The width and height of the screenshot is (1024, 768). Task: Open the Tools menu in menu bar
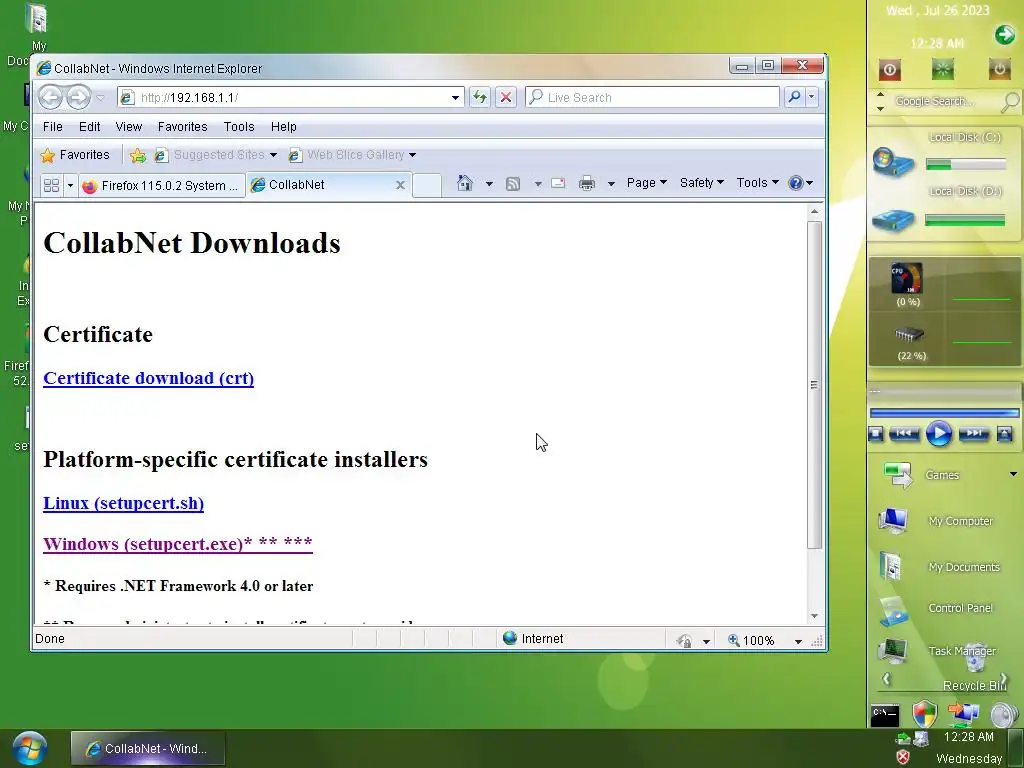238,127
